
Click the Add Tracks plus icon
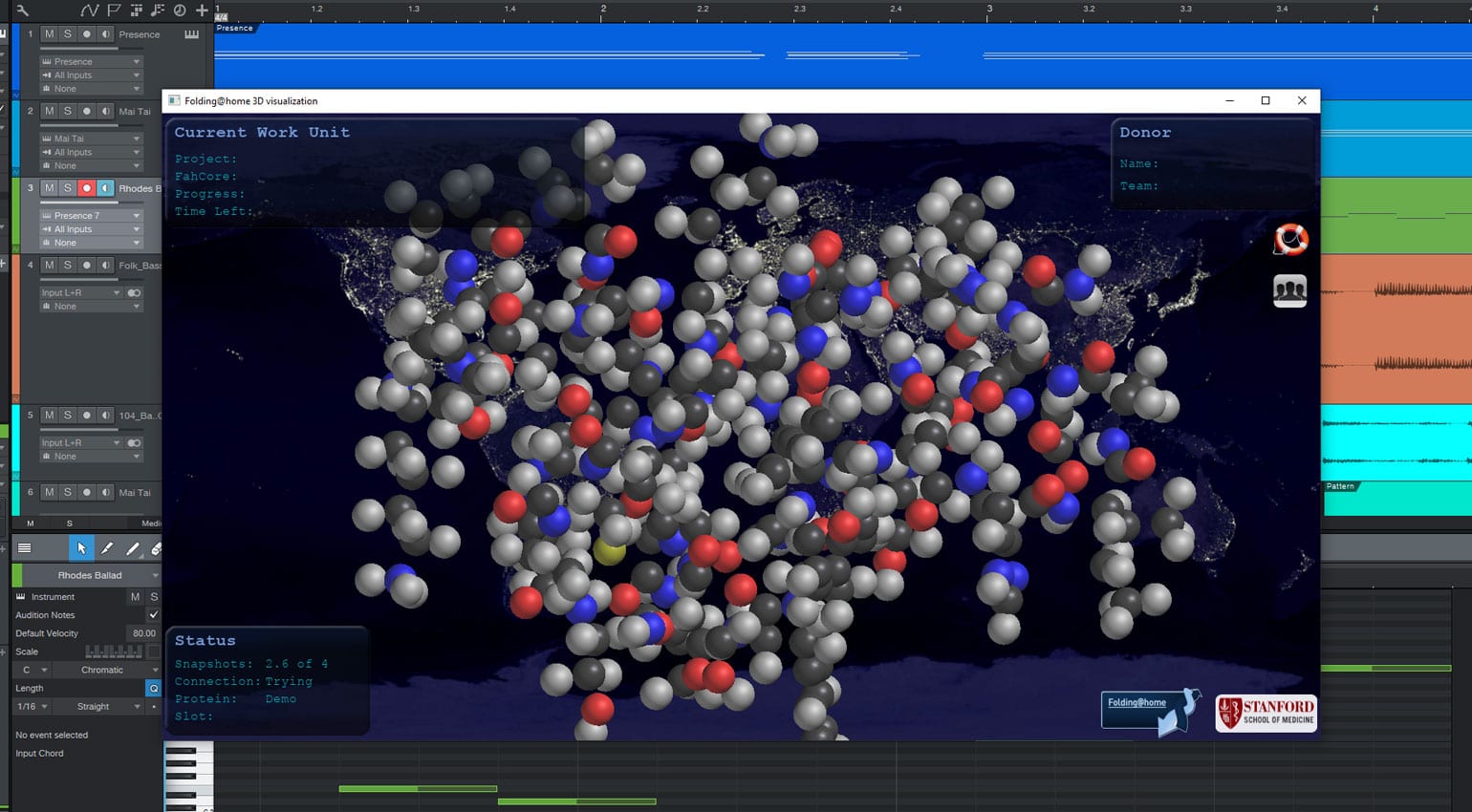click(x=202, y=11)
